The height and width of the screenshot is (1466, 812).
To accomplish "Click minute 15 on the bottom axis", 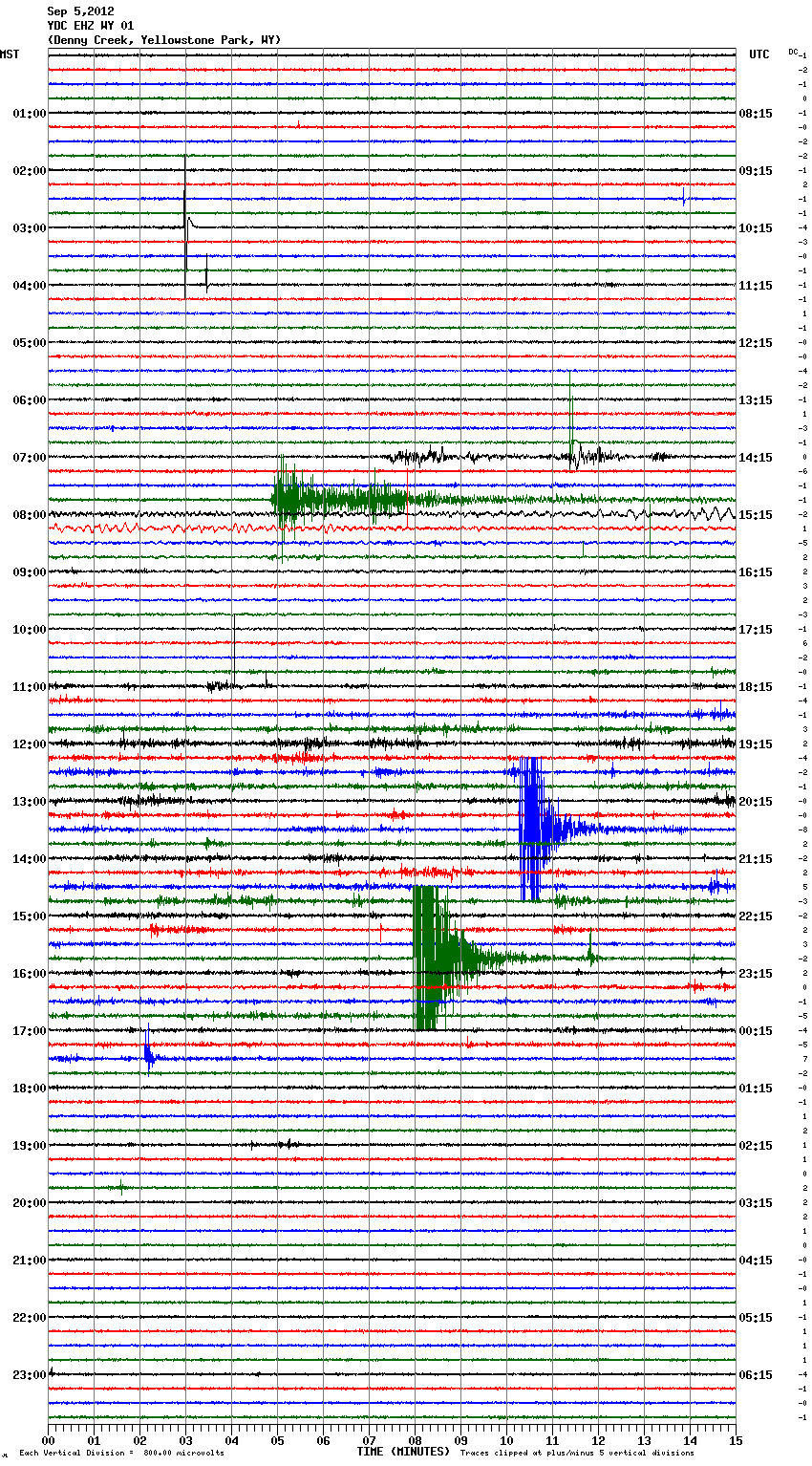I will [x=735, y=1440].
